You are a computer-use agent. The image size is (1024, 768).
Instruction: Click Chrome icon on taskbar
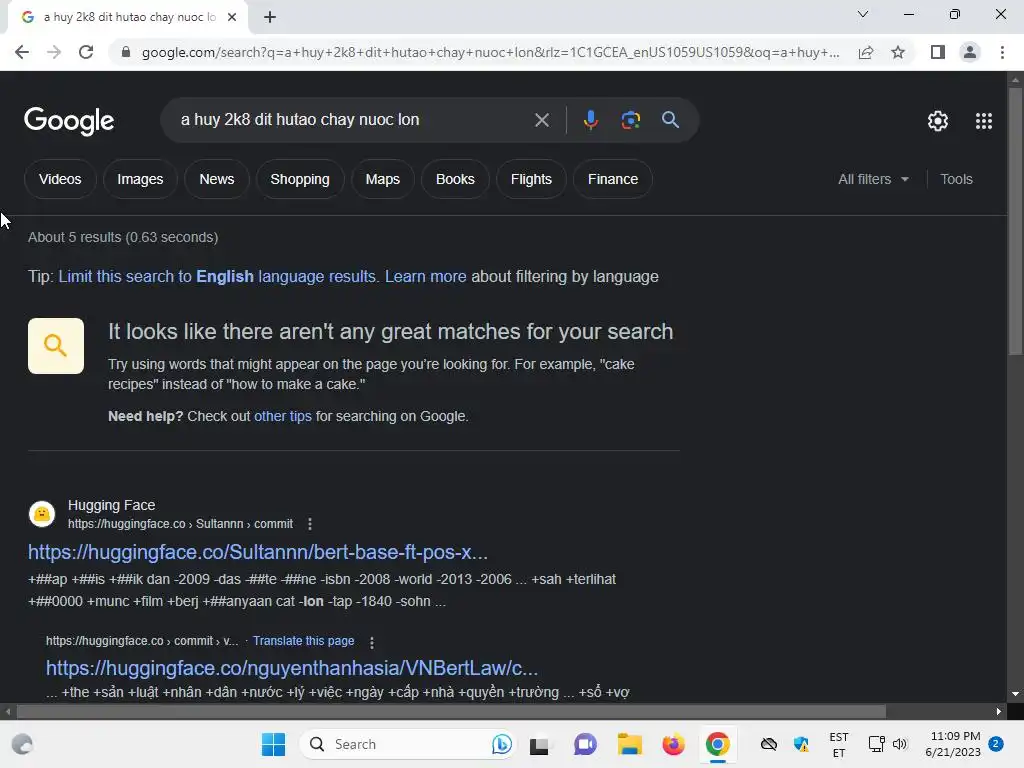click(717, 744)
